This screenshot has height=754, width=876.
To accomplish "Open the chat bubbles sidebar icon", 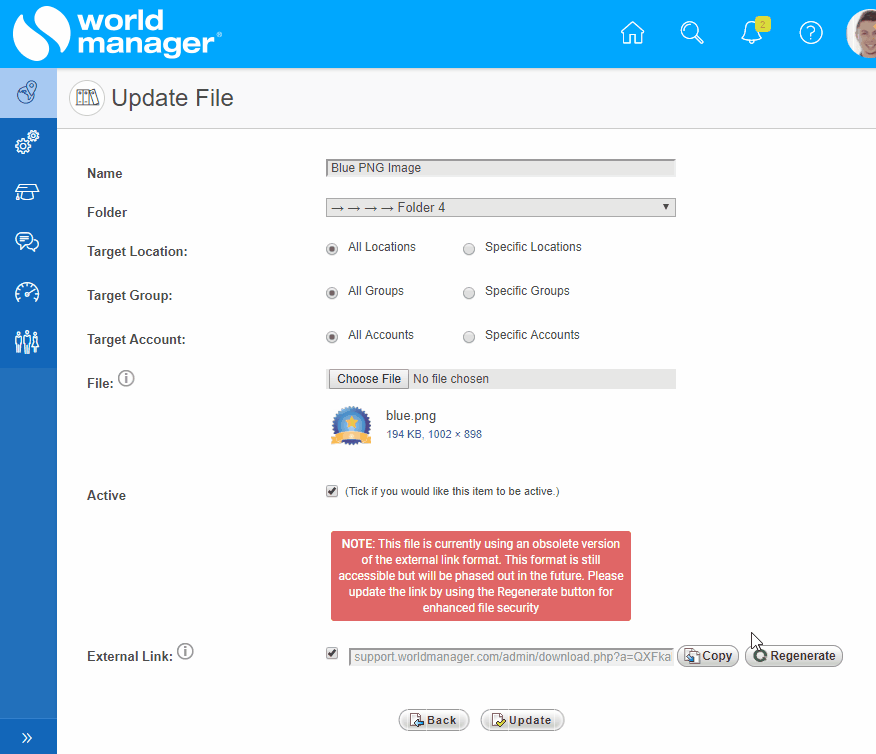I will (x=27, y=242).
